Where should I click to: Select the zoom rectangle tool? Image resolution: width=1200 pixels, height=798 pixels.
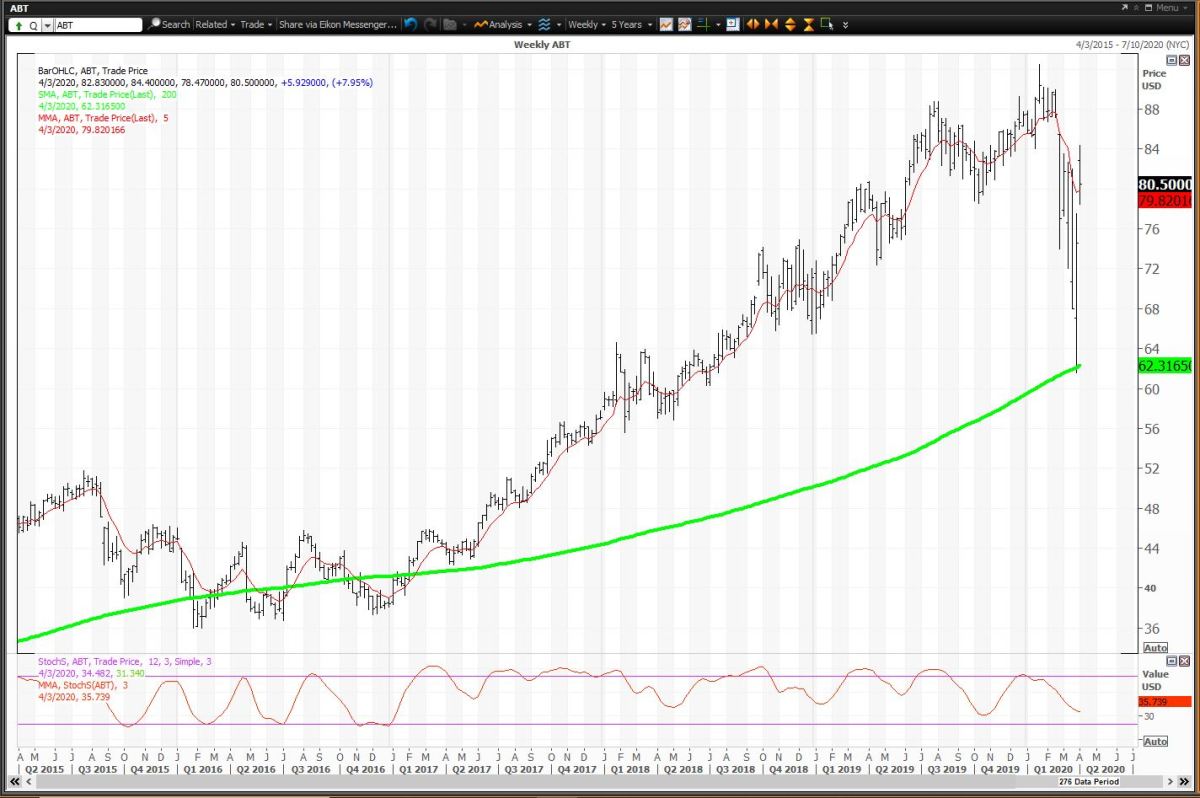pos(827,24)
